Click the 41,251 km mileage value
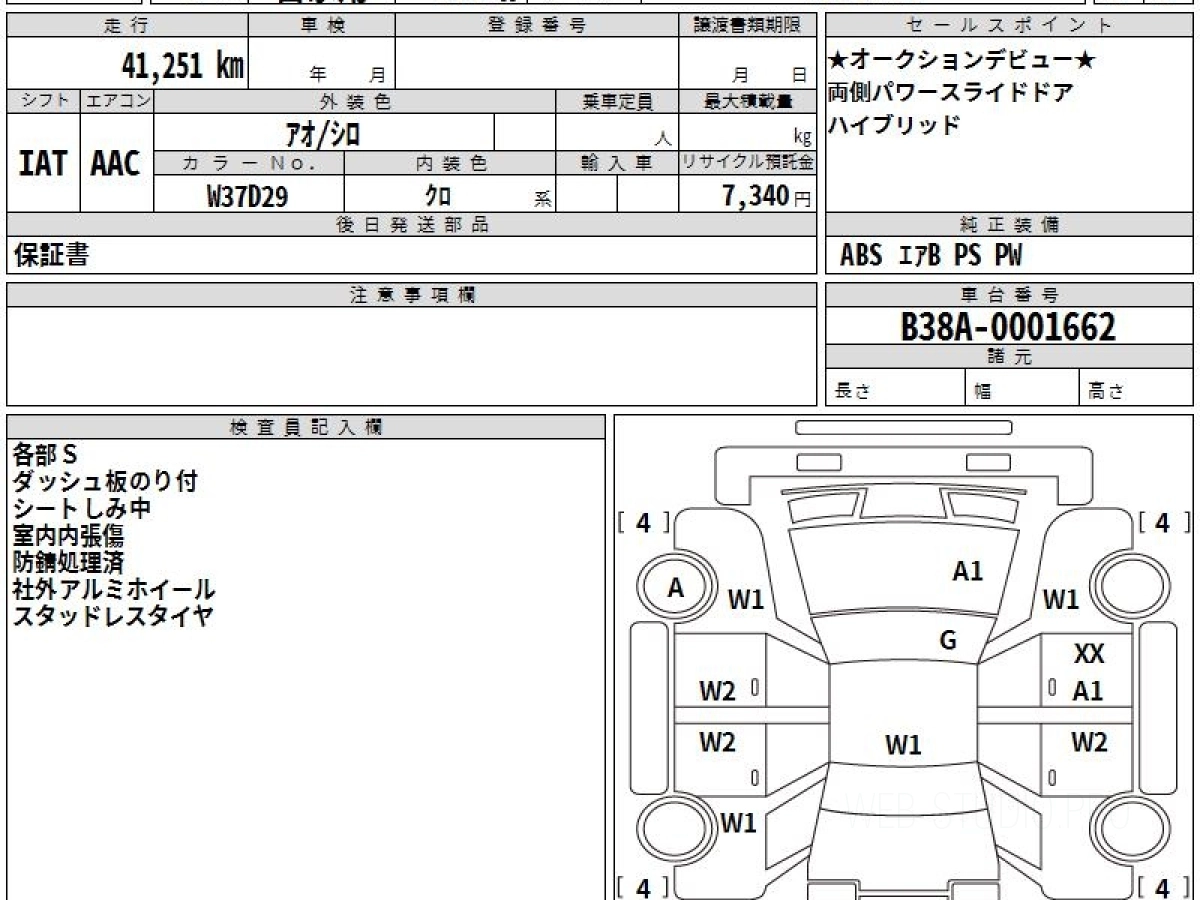 pyautogui.click(x=182, y=66)
